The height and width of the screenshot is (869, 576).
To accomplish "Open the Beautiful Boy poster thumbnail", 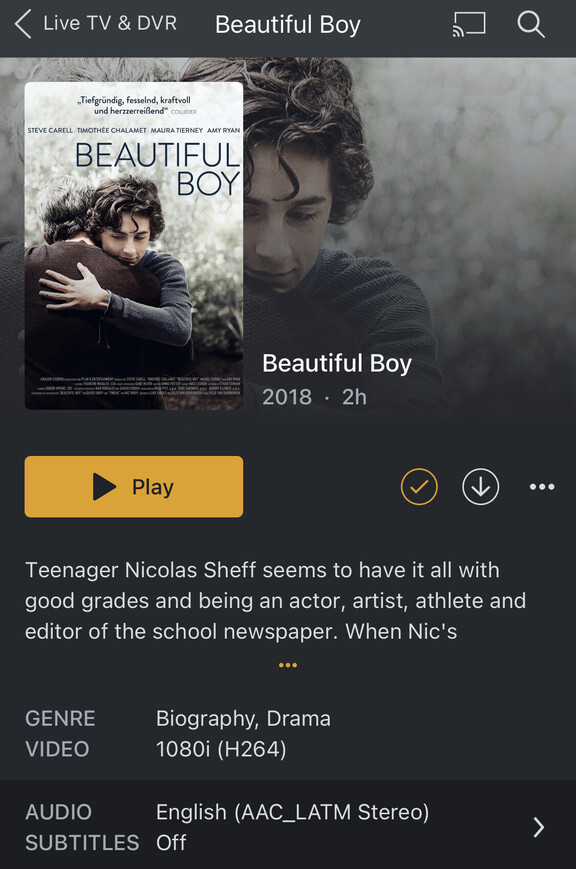I will pos(134,246).
